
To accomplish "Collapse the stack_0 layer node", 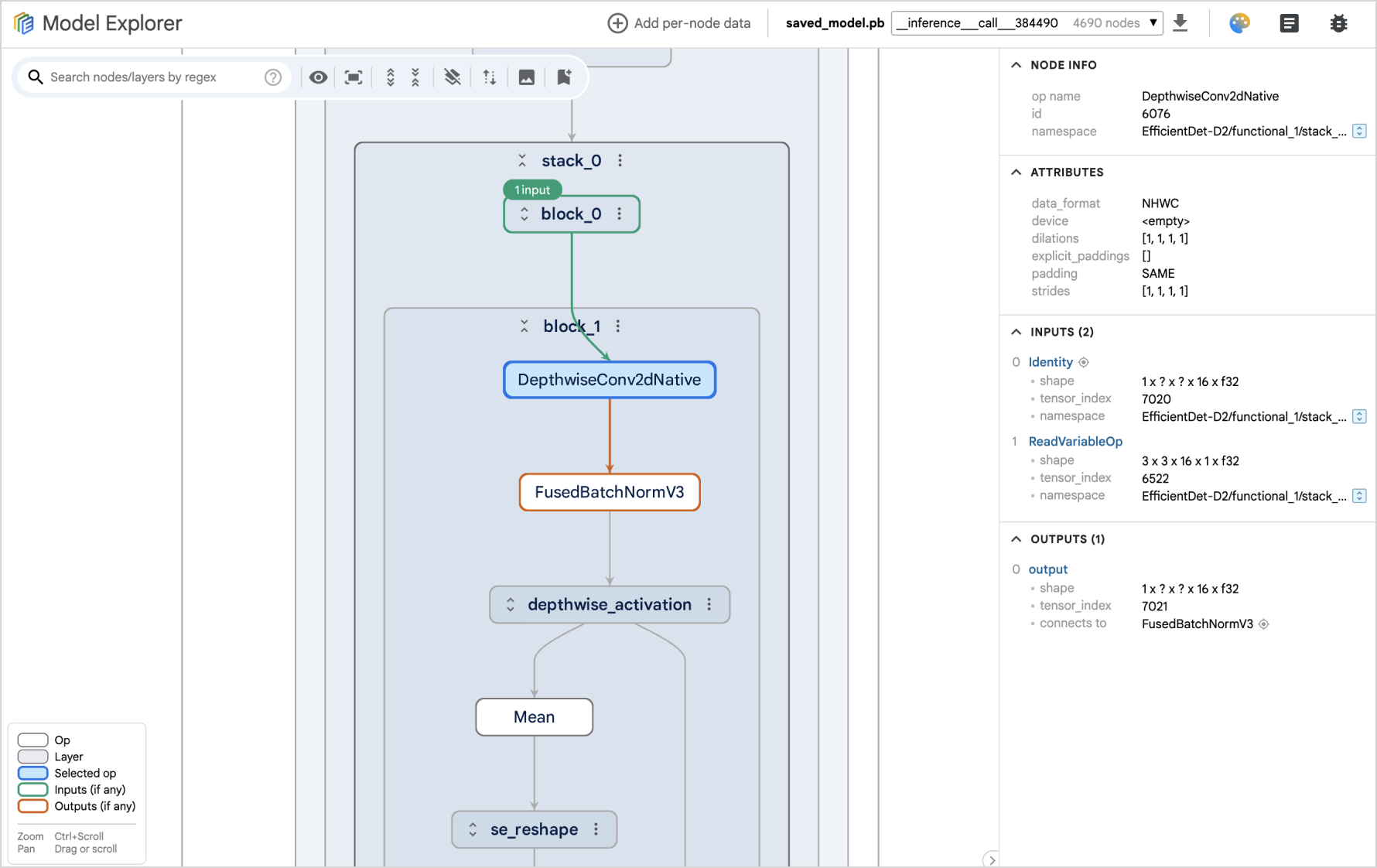I will pyautogui.click(x=522, y=160).
